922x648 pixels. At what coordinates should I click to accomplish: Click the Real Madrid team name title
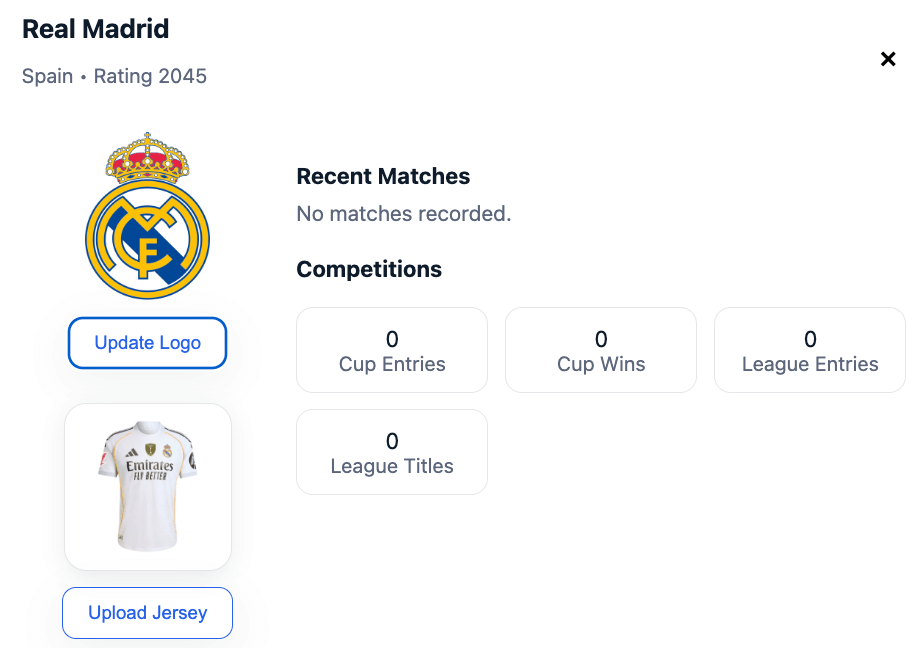pyautogui.click(x=96, y=29)
